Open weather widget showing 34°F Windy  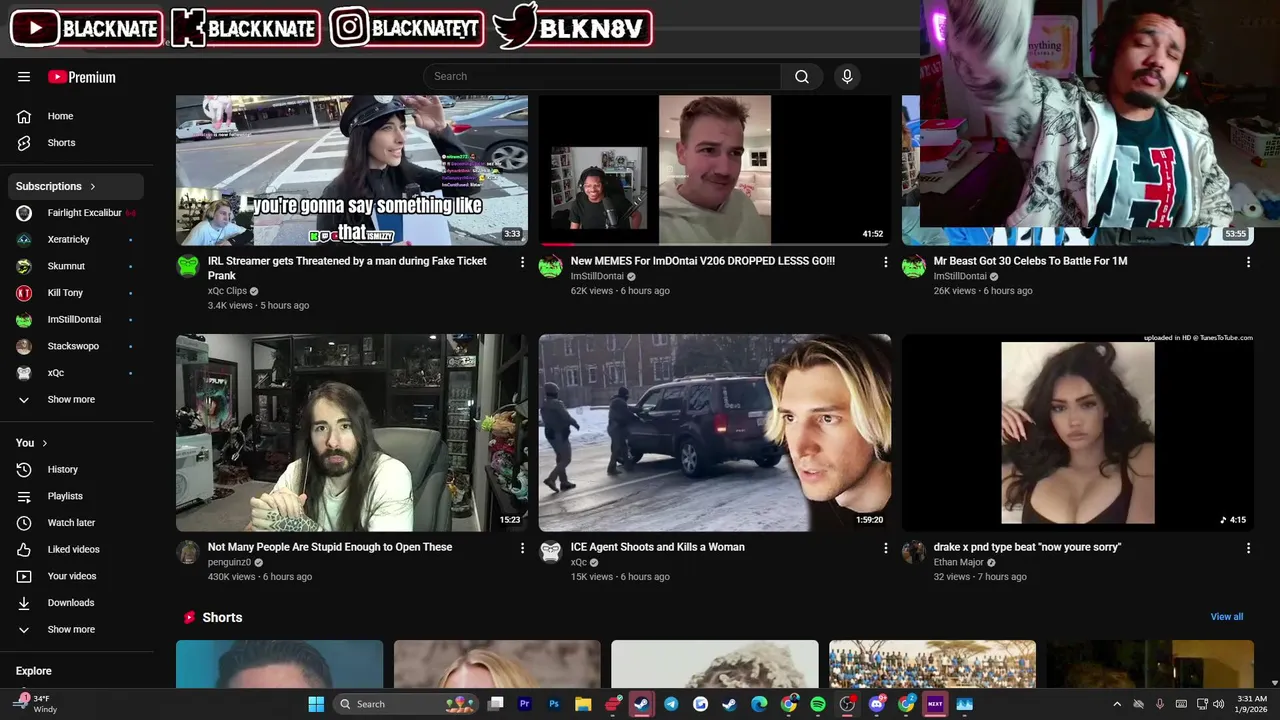(36, 704)
